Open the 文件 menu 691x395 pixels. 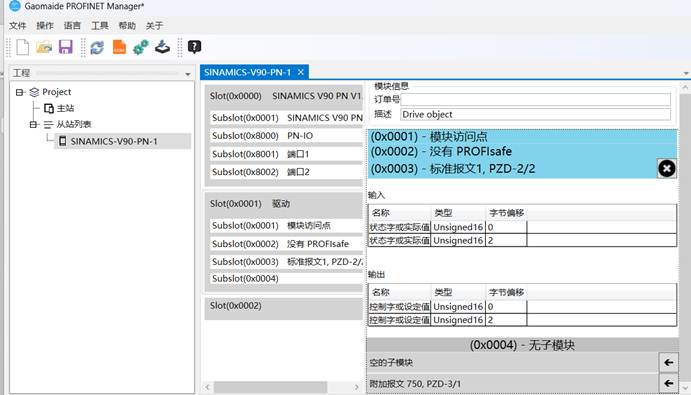tap(18, 26)
